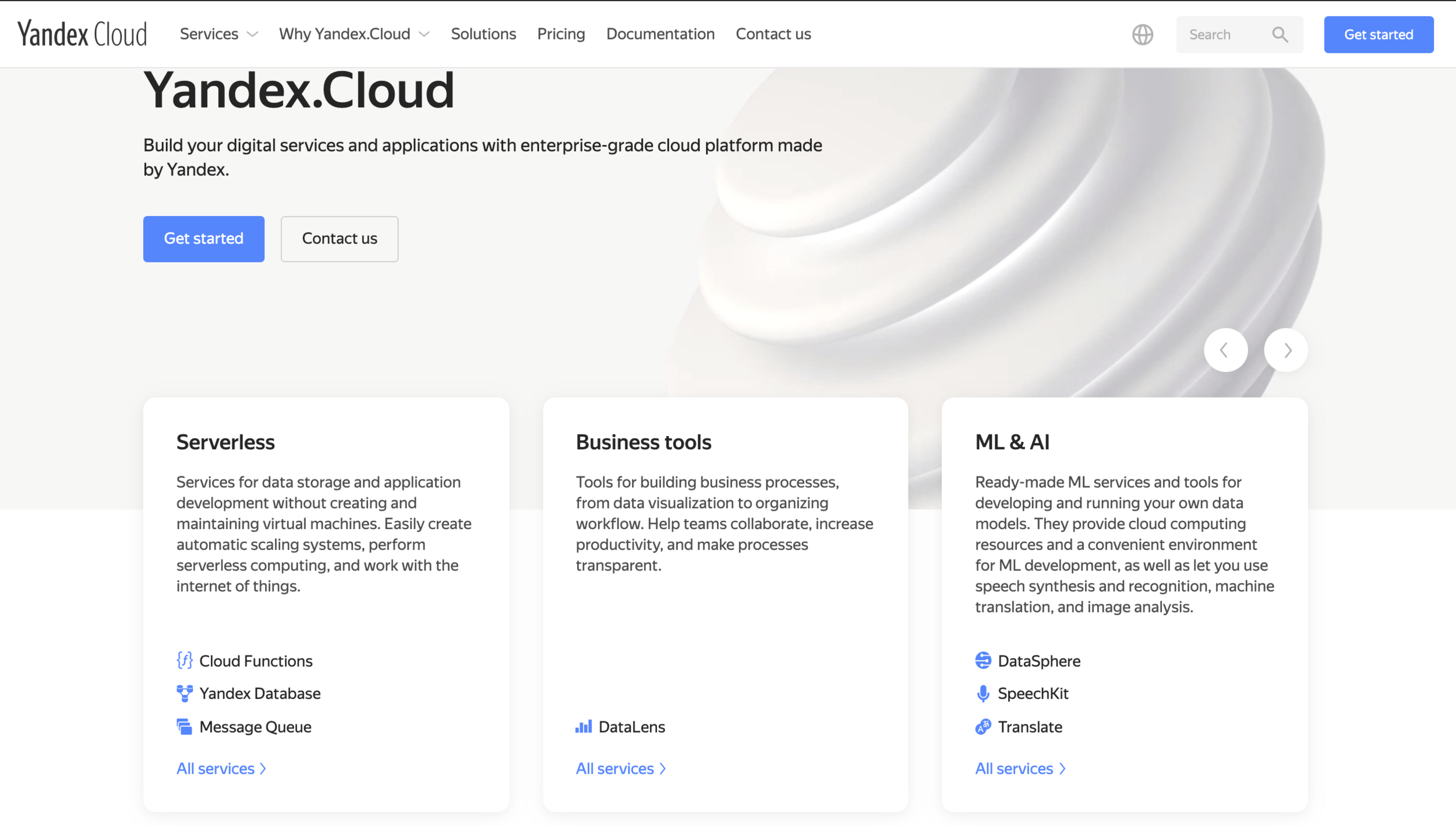Open Contact us in the navigation bar

point(773,34)
